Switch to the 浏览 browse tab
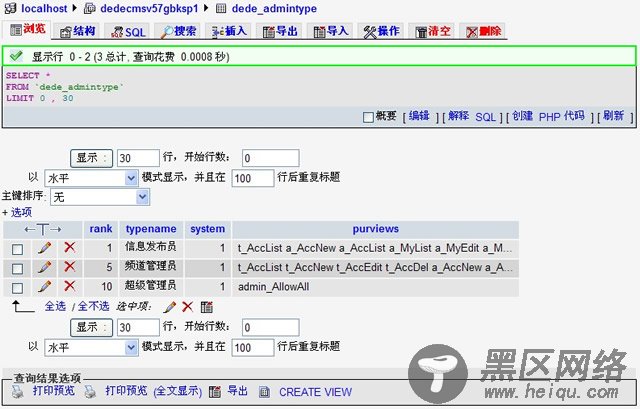Screen dimensions: 640x409 [28, 29]
